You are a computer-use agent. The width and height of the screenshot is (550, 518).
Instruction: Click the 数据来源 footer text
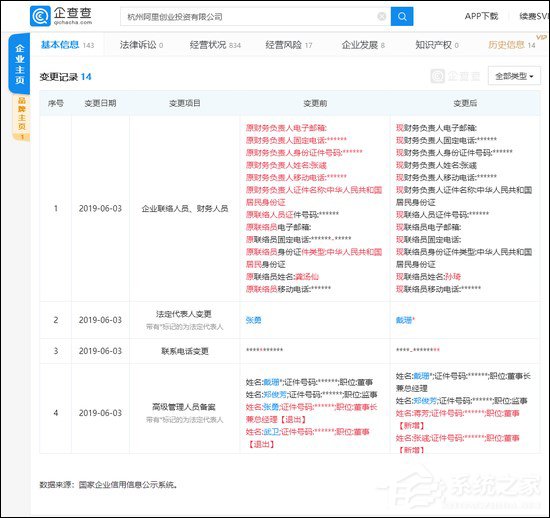pos(108,485)
